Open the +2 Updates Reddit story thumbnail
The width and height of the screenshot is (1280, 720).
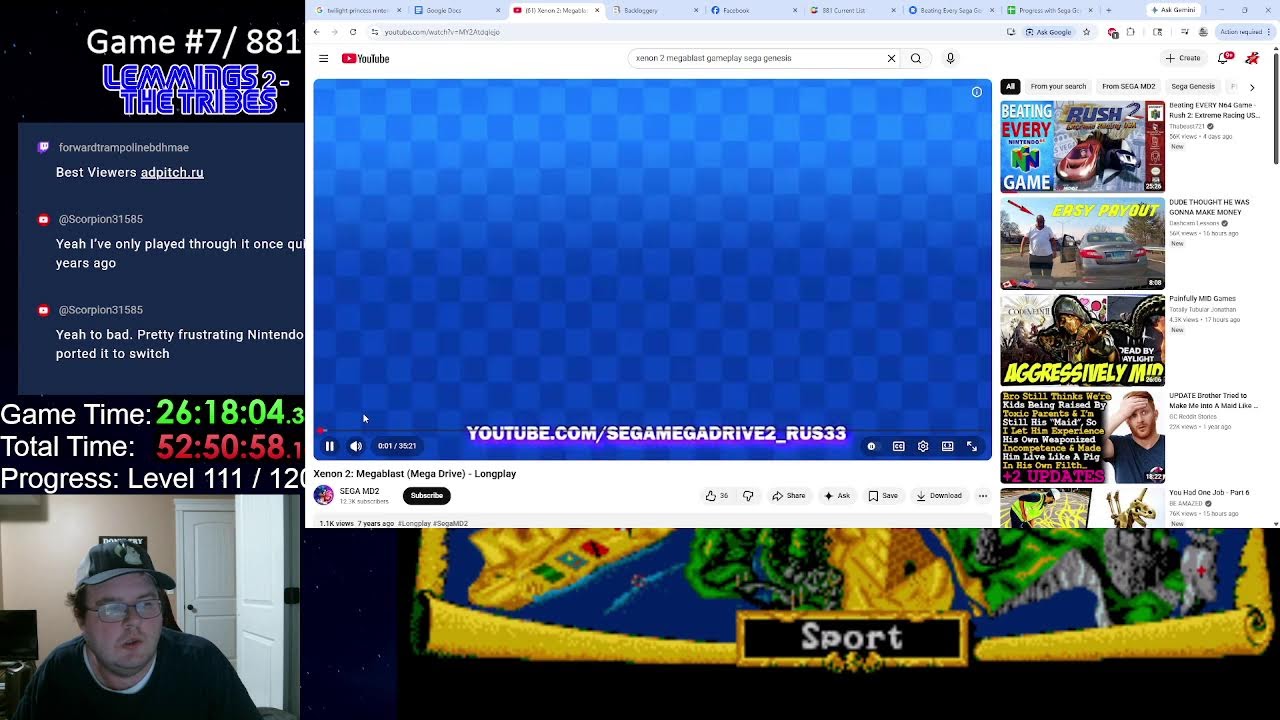tap(1083, 437)
